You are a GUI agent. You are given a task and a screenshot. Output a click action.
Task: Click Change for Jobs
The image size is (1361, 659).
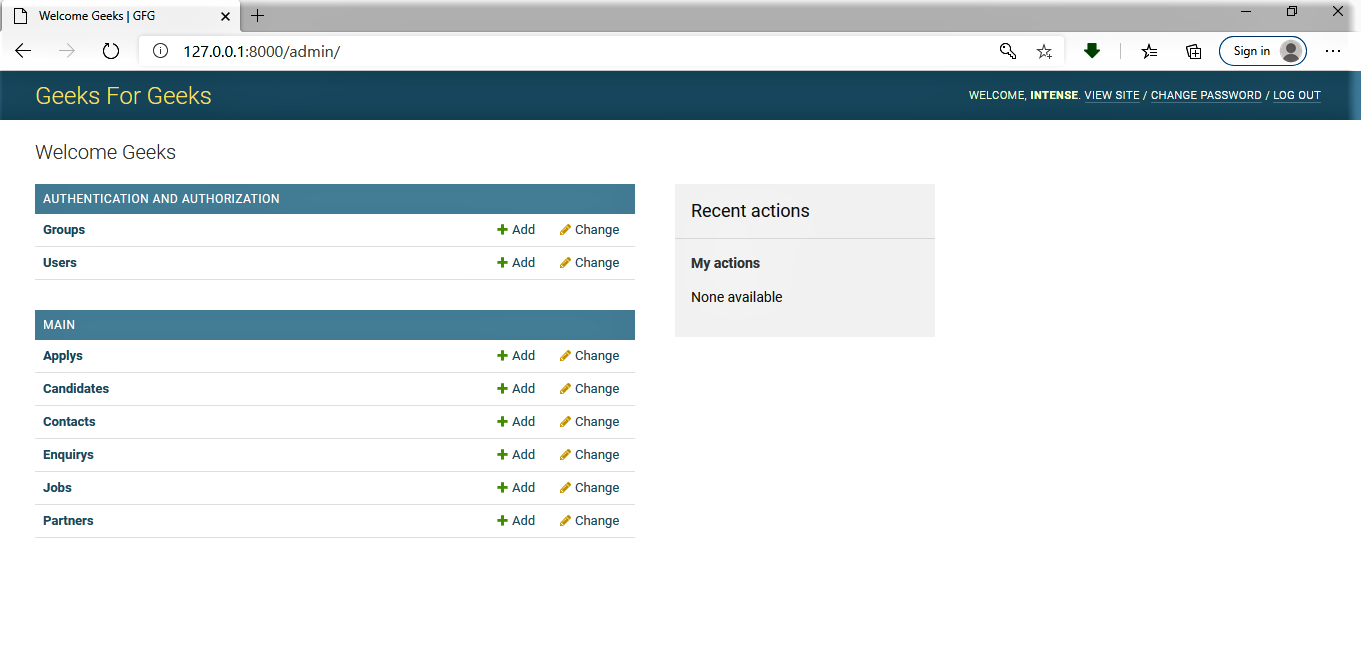(x=590, y=488)
